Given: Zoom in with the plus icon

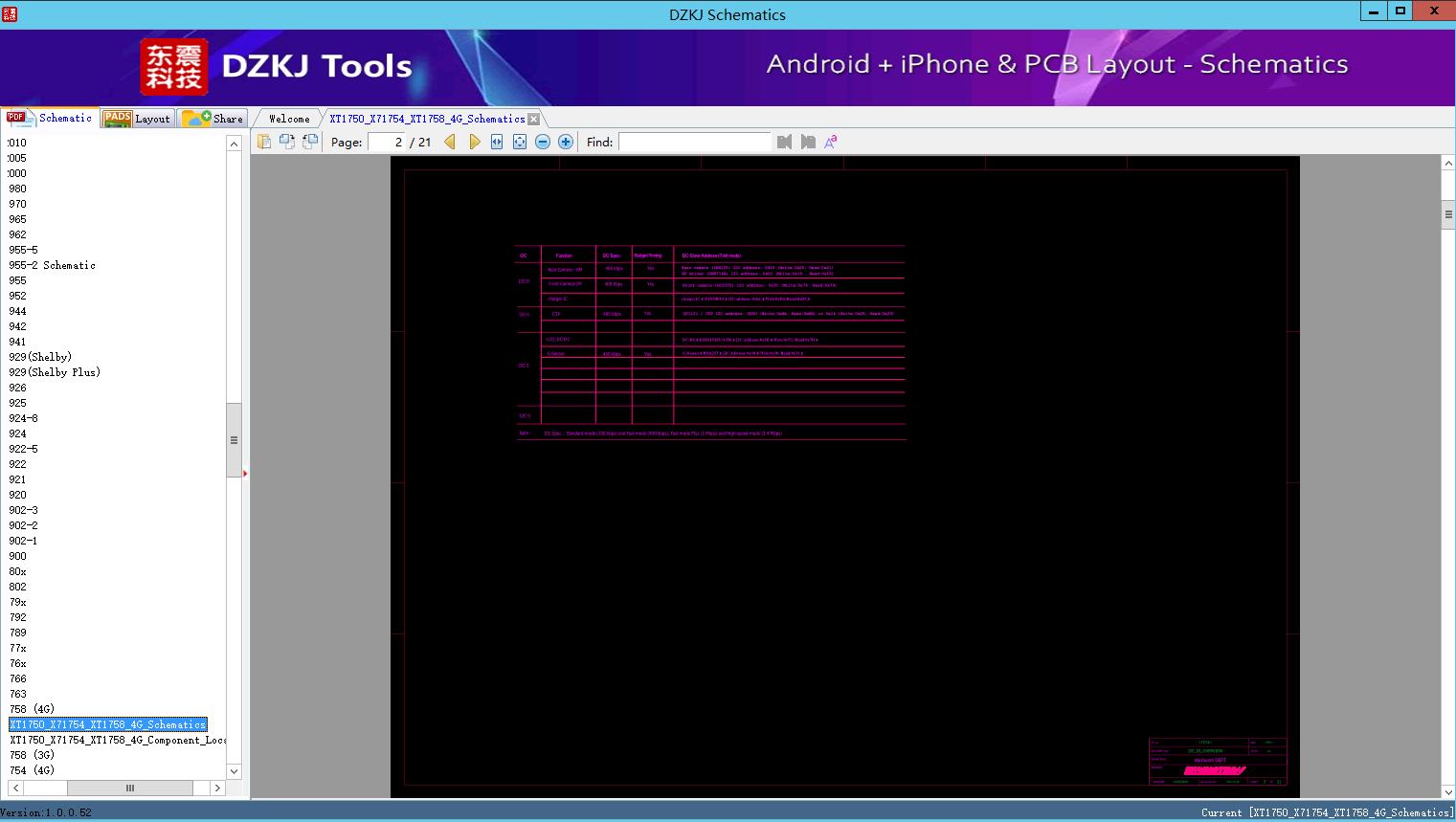Looking at the screenshot, I should (x=566, y=142).
